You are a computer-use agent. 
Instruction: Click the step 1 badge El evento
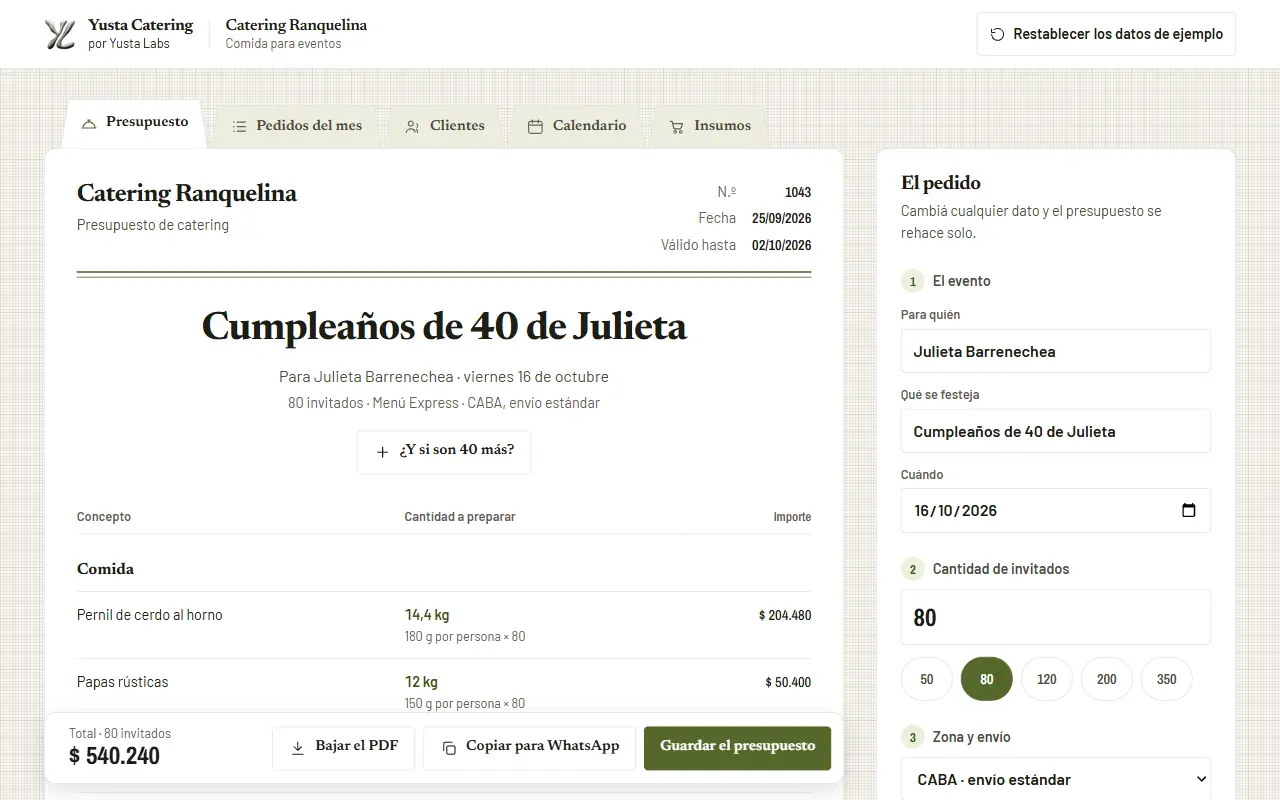pos(912,281)
